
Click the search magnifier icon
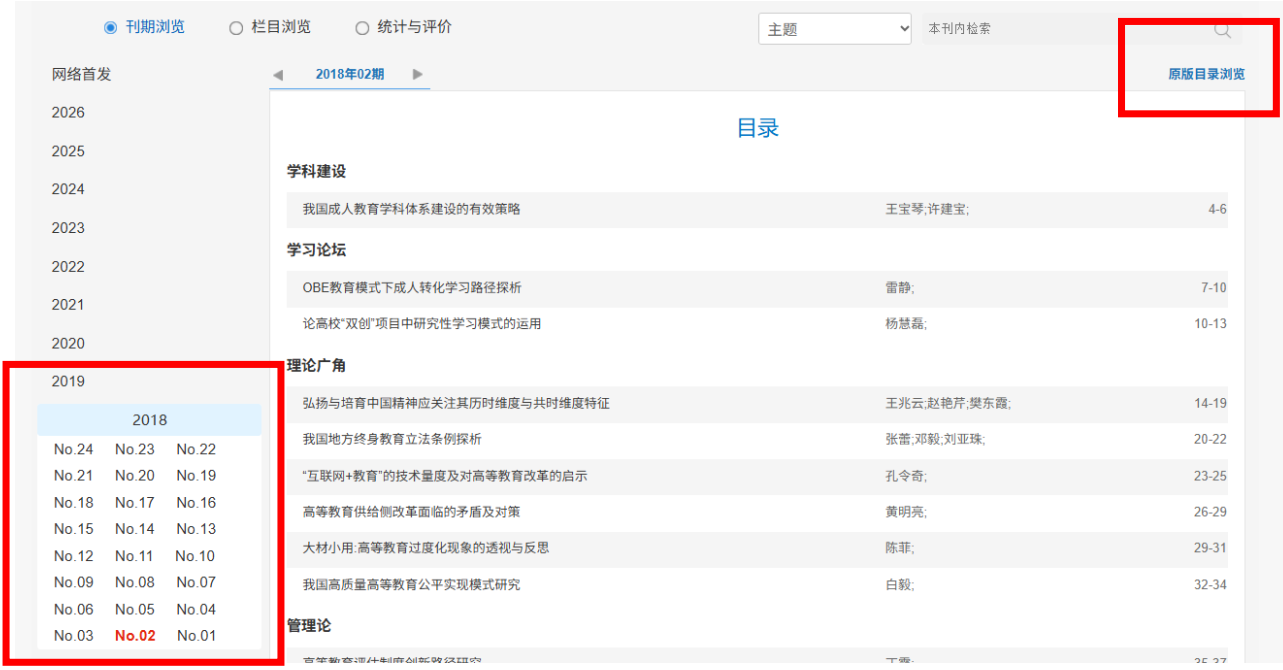pos(1222,30)
